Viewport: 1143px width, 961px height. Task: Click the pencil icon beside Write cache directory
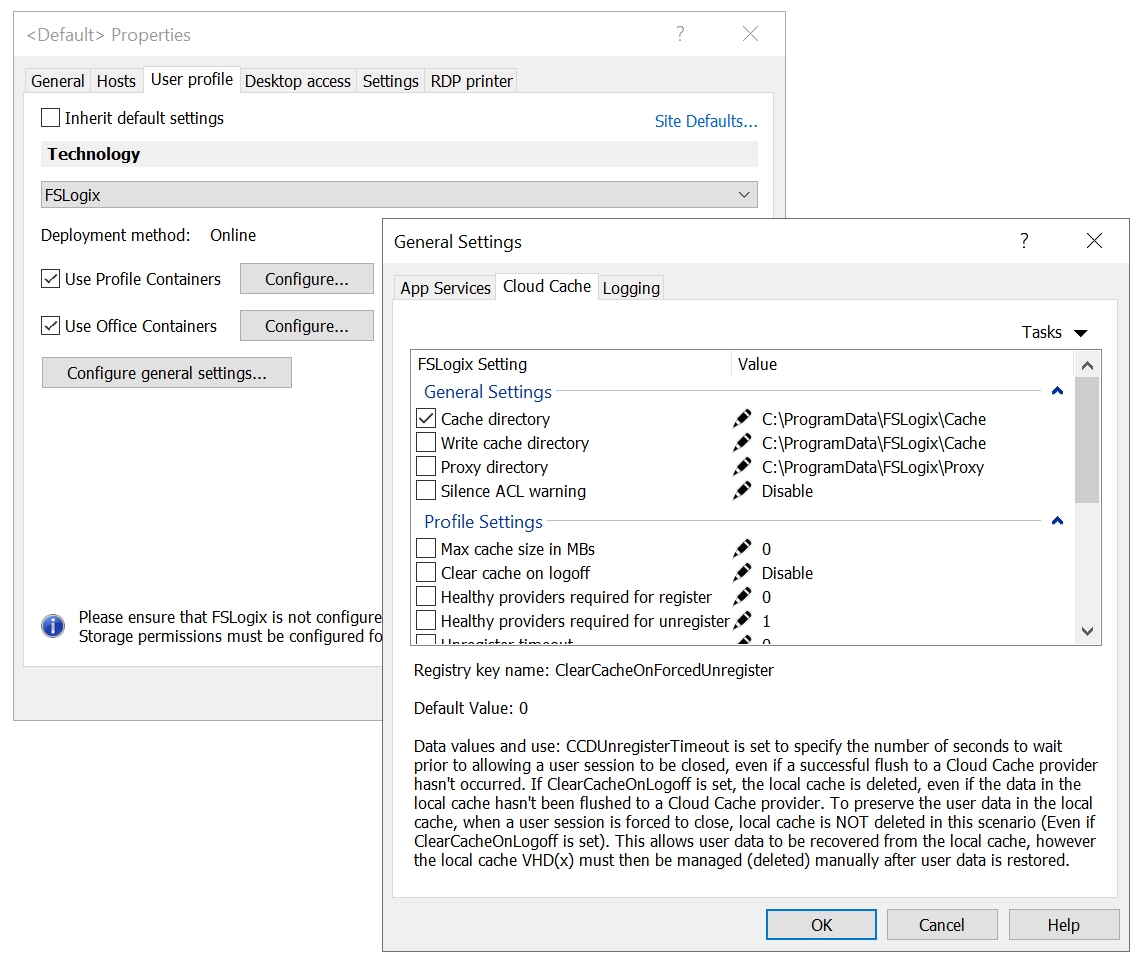point(742,443)
